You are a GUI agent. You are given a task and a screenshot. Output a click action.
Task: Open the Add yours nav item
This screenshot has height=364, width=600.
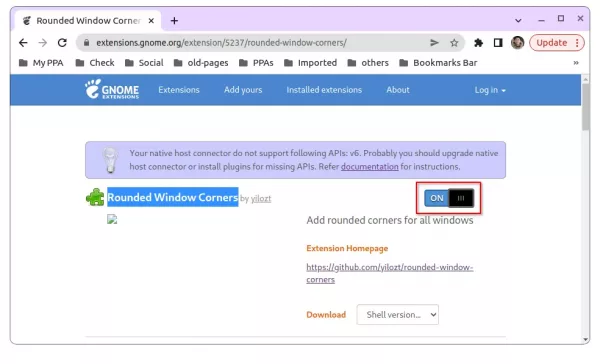tap(243, 90)
